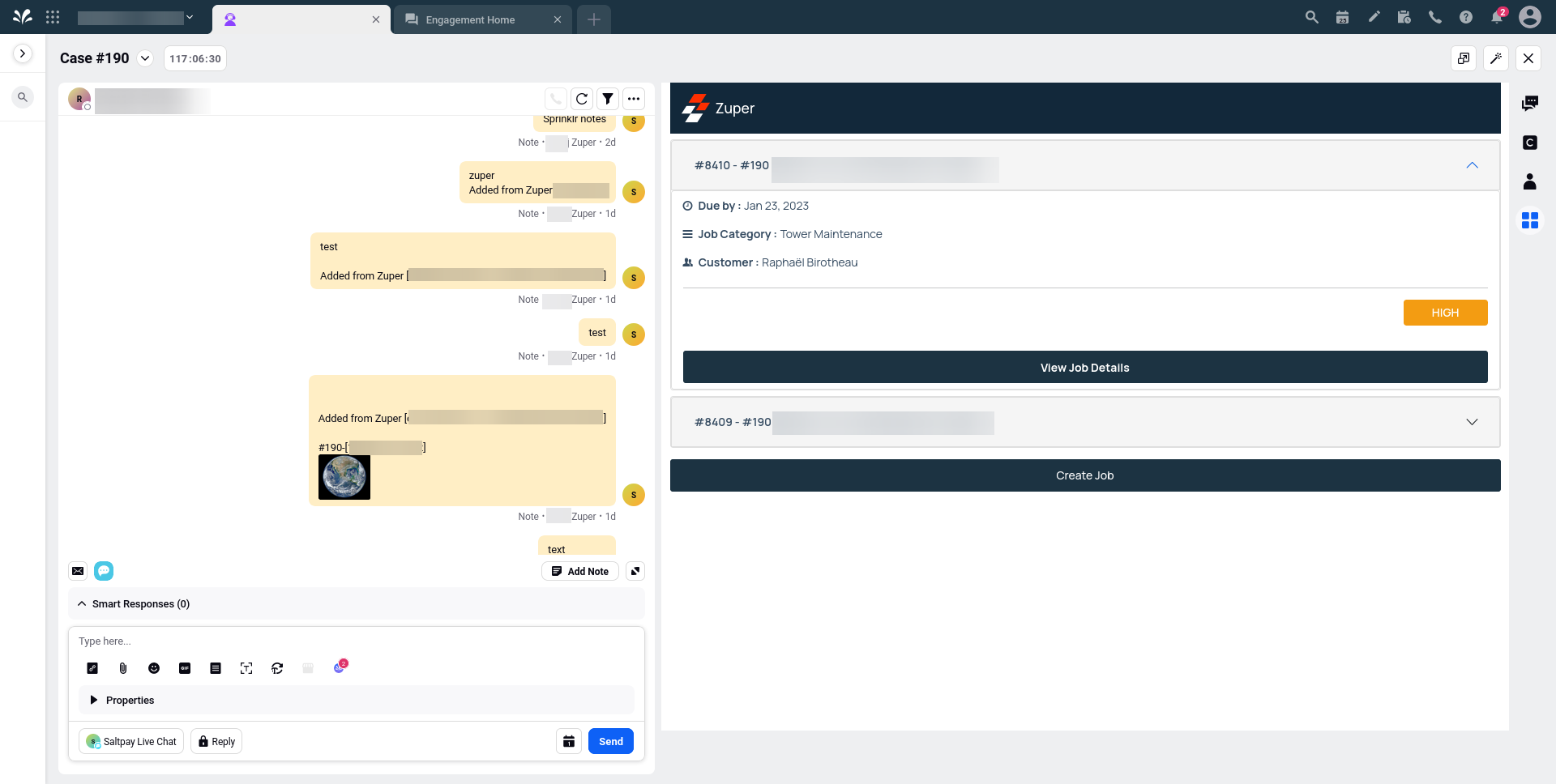Open the canned responses icon

216,668
